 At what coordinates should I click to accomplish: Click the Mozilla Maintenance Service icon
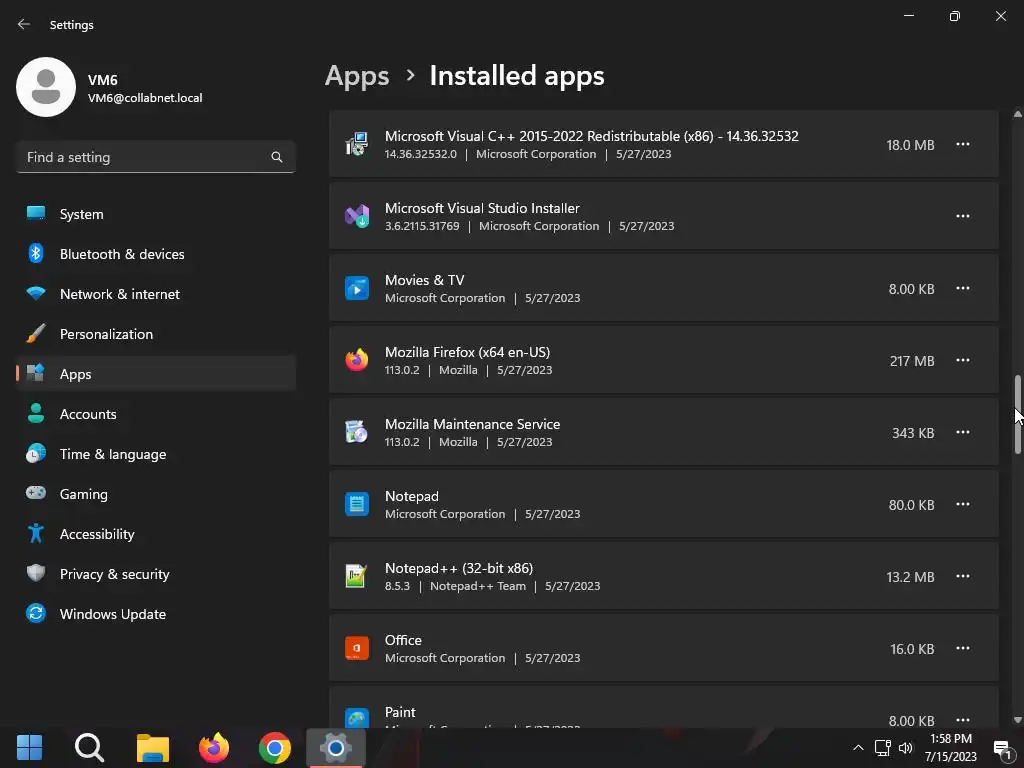pyautogui.click(x=357, y=432)
